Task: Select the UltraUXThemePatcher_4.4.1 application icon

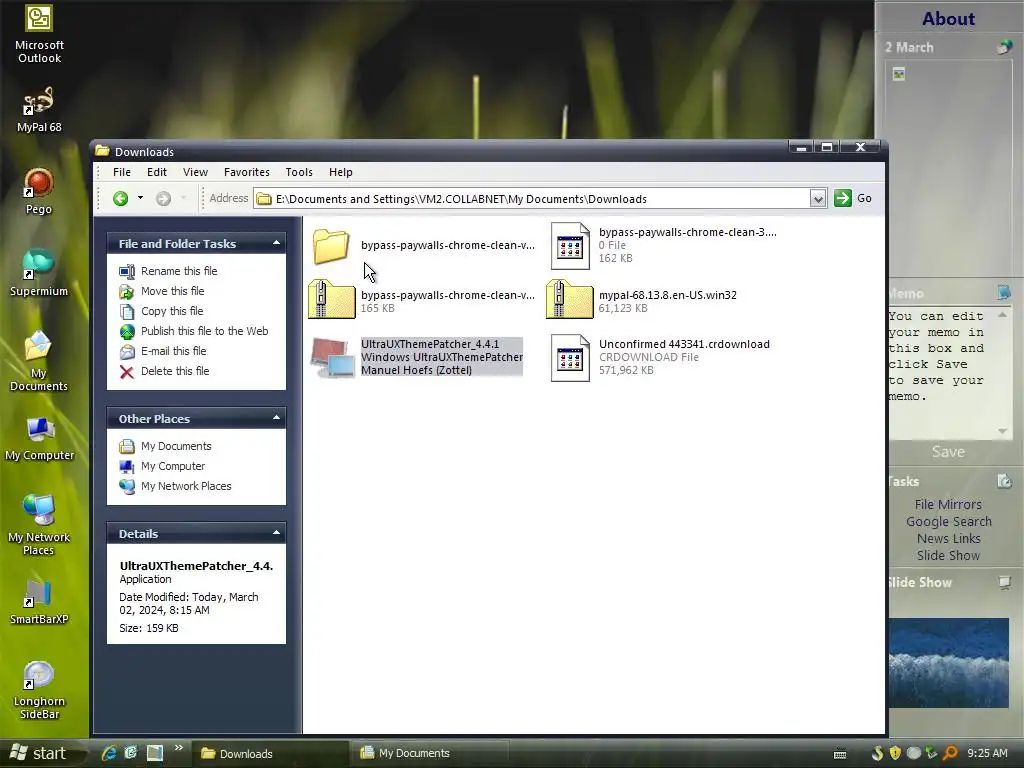Action: (331, 357)
